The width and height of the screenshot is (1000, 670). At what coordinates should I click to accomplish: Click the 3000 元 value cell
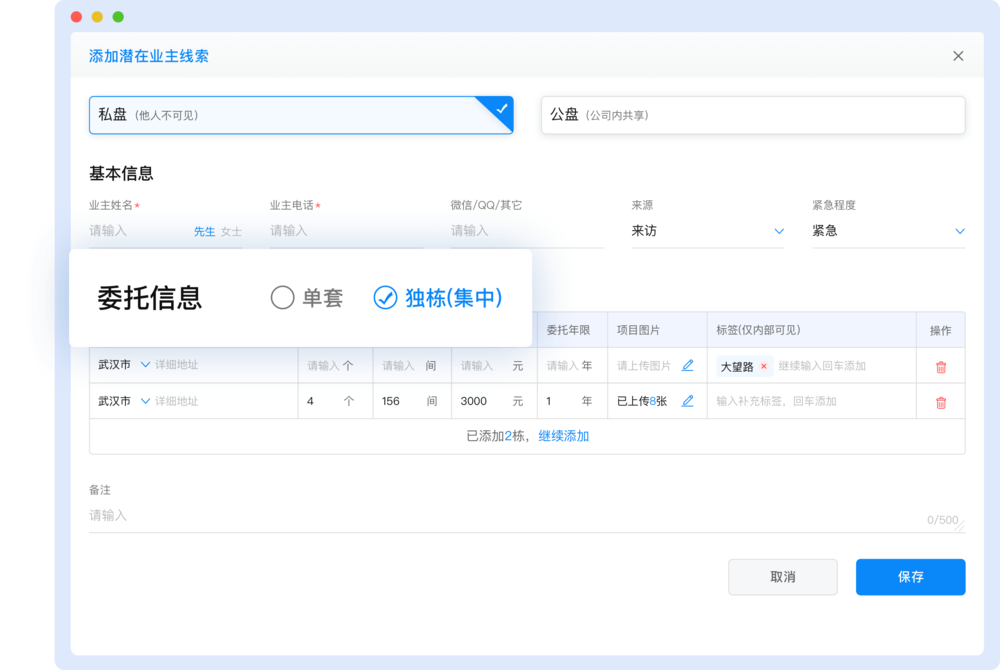pos(494,401)
